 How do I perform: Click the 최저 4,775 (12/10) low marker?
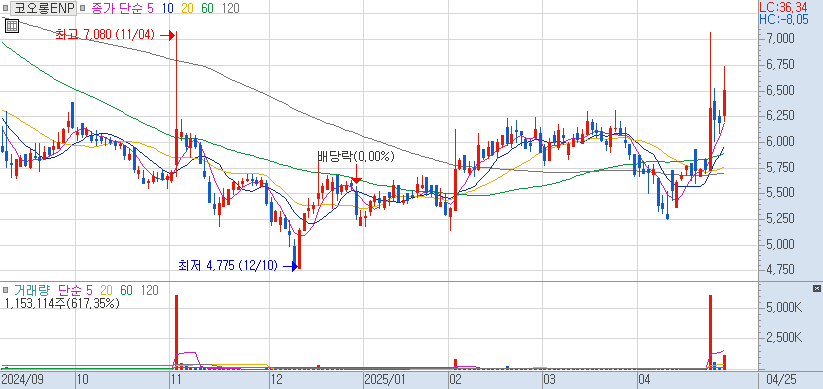coord(237,266)
